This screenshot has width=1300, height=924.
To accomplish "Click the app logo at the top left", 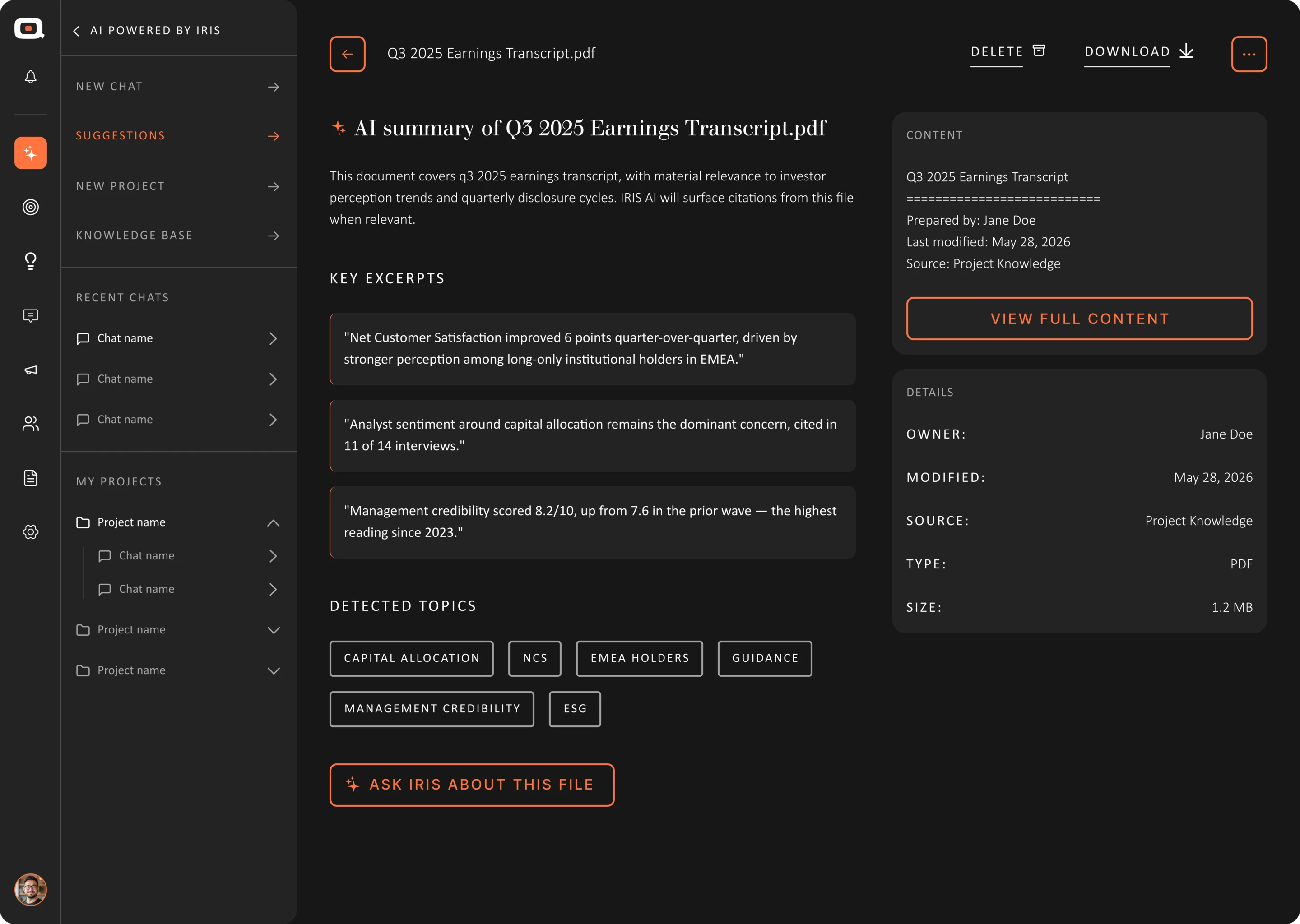I will point(30,28).
